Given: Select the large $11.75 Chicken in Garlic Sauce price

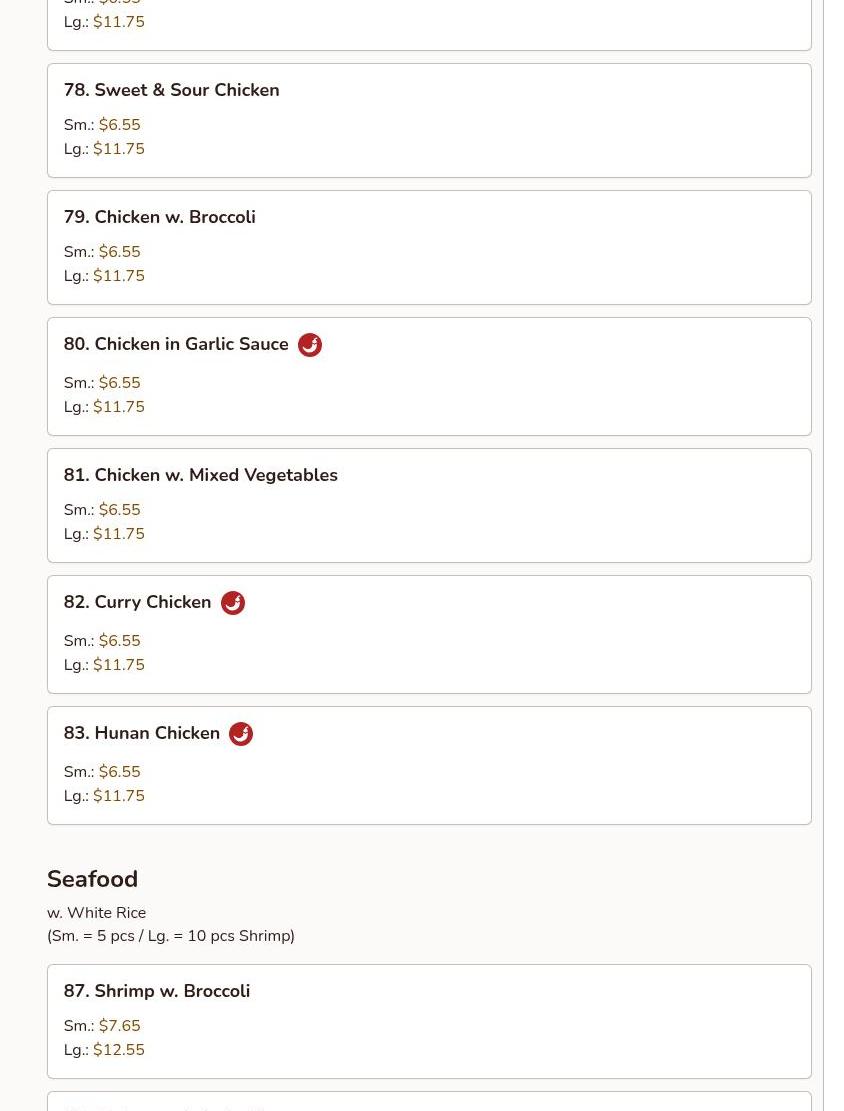Looking at the screenshot, I should click(118, 407).
